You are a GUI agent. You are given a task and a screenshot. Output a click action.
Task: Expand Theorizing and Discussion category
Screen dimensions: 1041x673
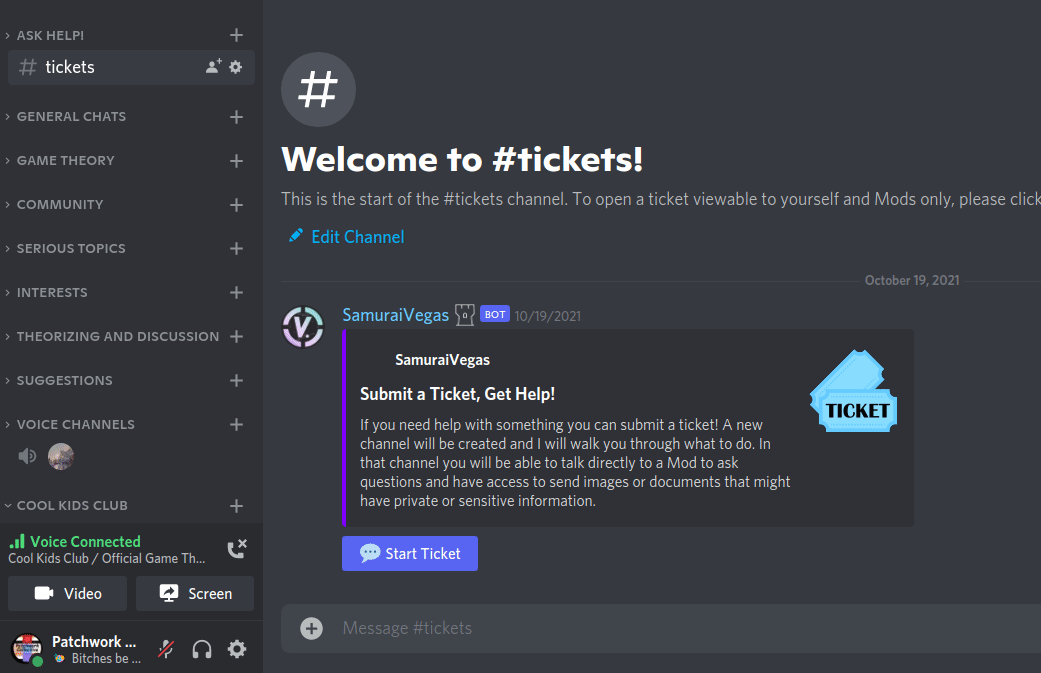click(117, 337)
